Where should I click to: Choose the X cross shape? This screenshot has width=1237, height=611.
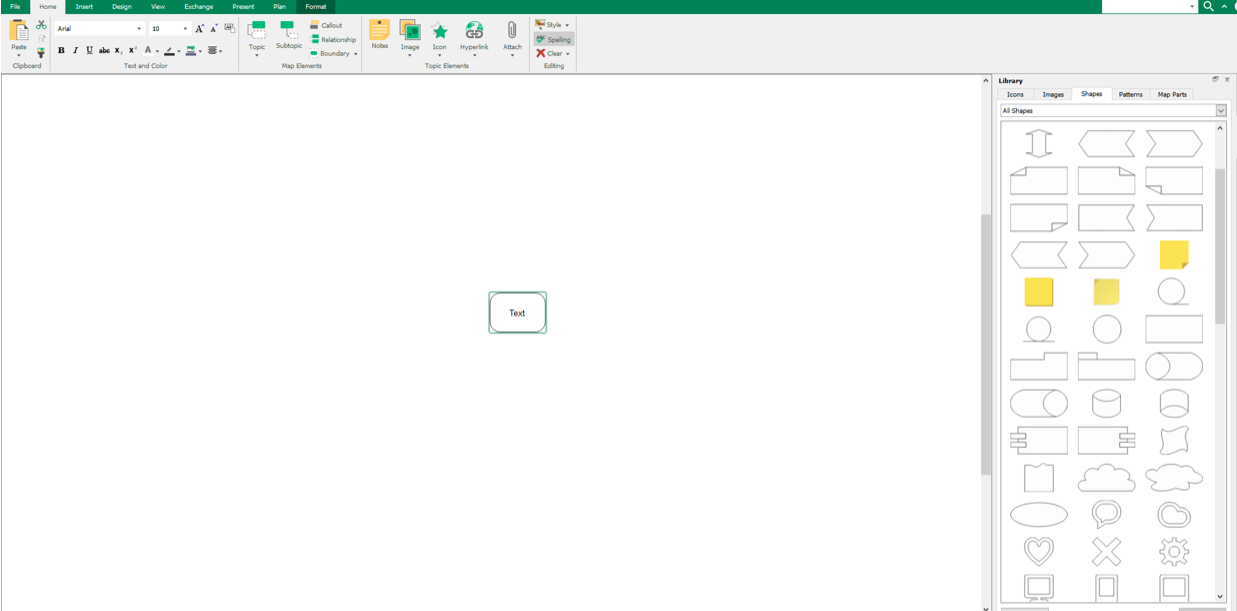(x=1106, y=551)
